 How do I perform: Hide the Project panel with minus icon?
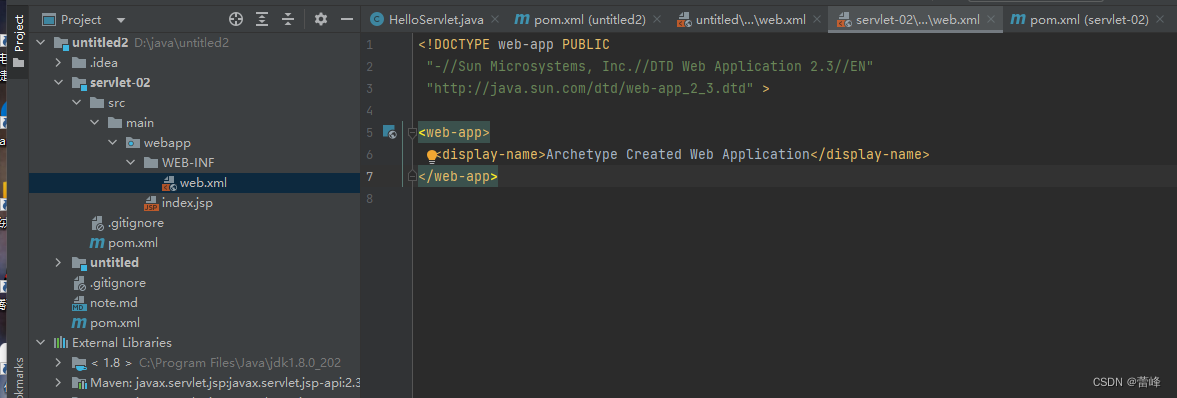[346, 20]
